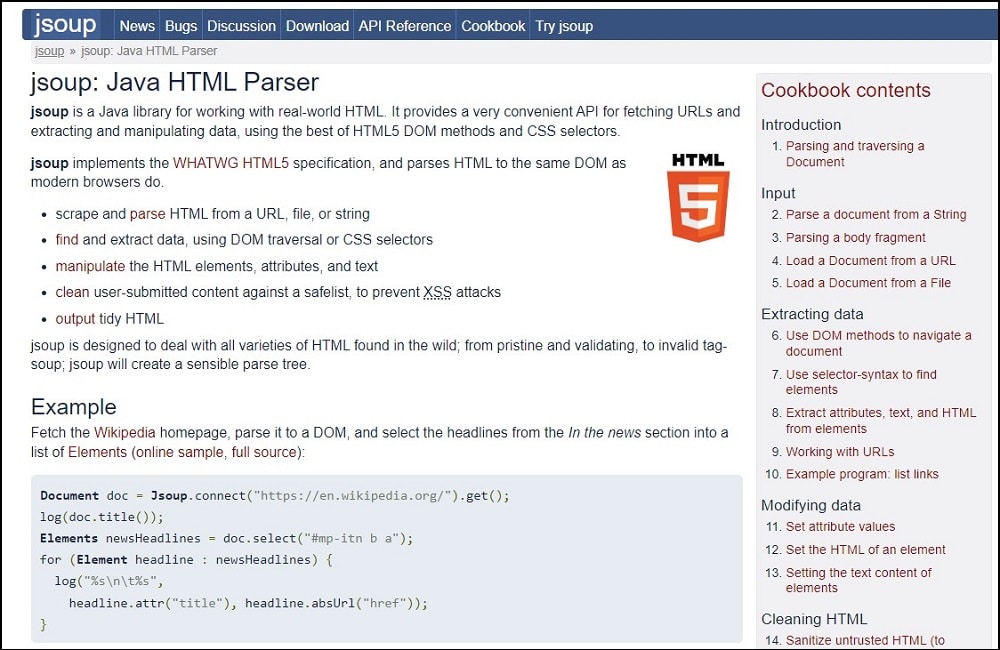Click the headline.attr code line
Image resolution: width=1000 pixels, height=650 pixels.
(x=248, y=603)
